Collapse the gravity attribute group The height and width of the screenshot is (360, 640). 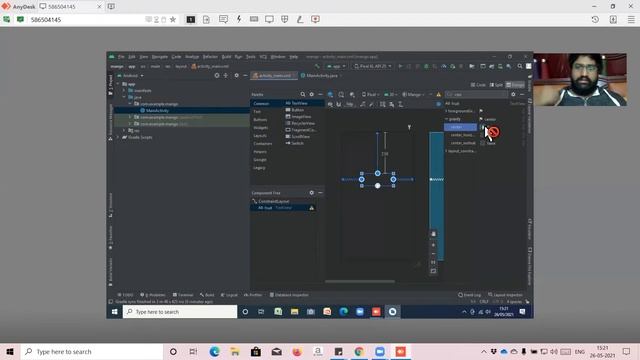tap(447, 119)
